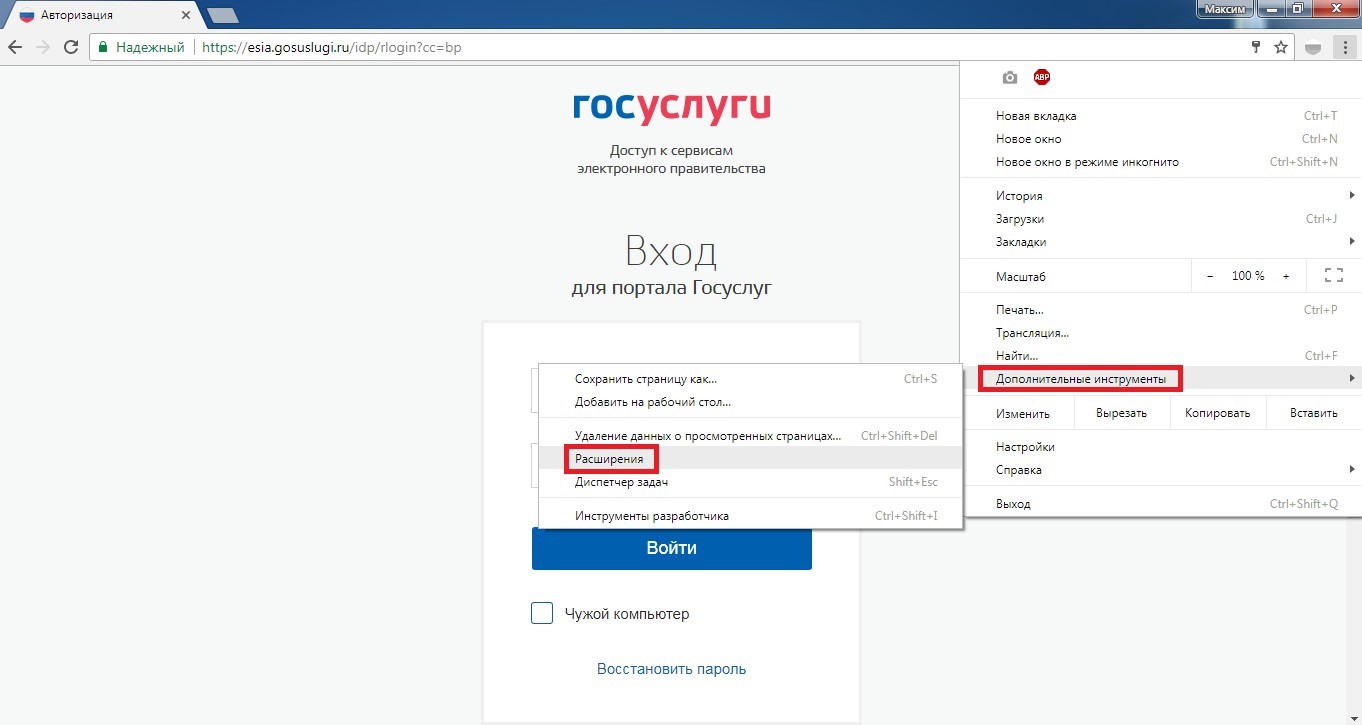Select Добавить на рабочий стол...
Viewport: 1362px width, 725px height.
(750, 402)
